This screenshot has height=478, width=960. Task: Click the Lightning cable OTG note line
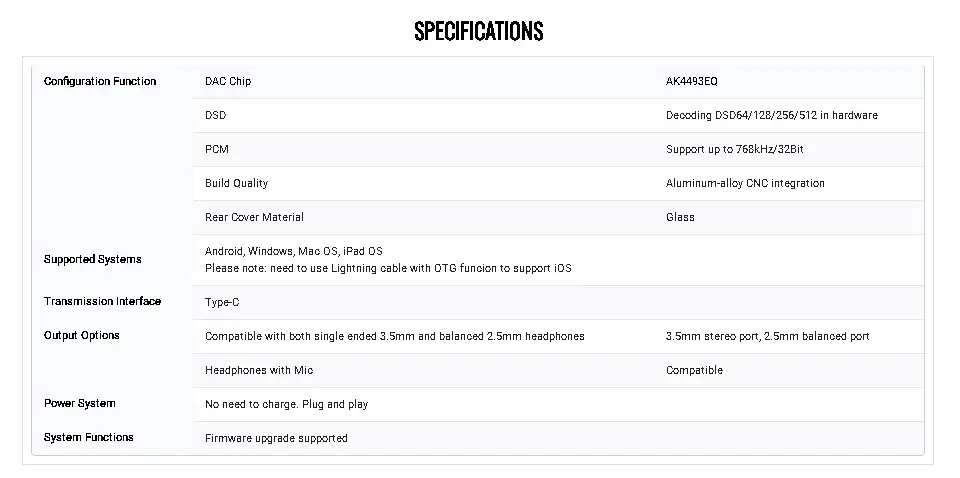coord(388,268)
